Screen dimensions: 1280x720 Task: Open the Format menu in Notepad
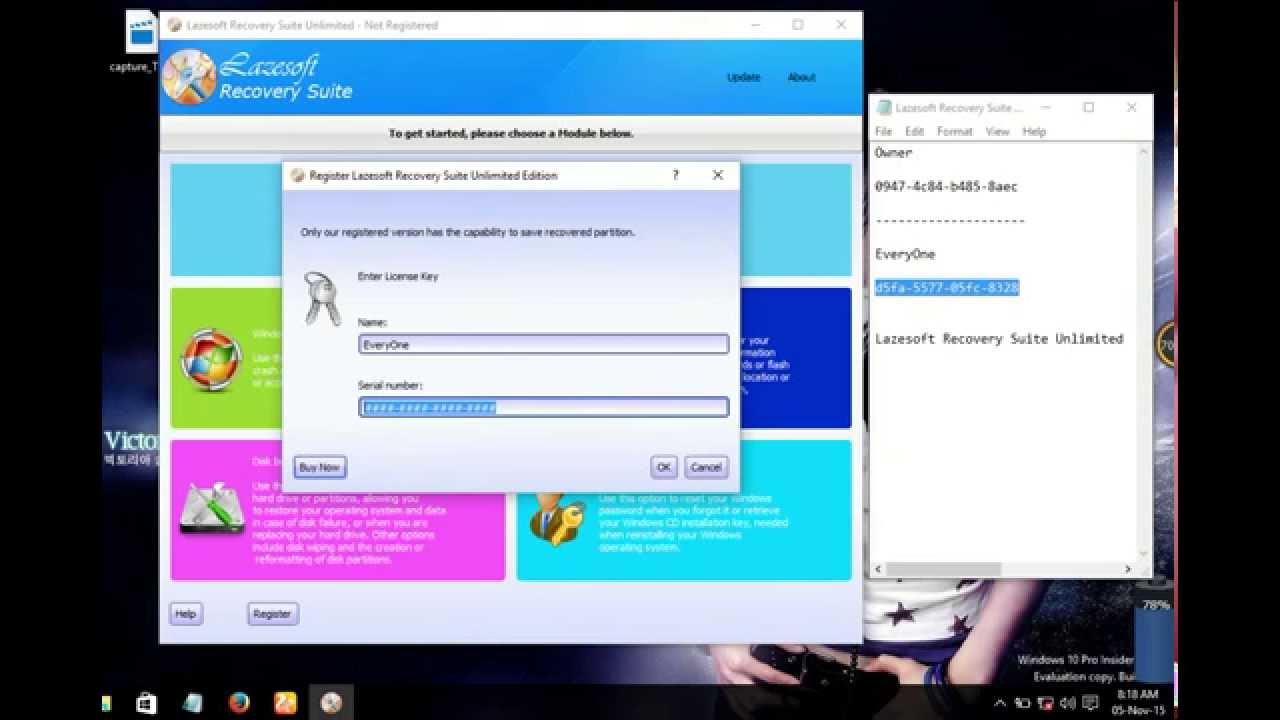[955, 131]
